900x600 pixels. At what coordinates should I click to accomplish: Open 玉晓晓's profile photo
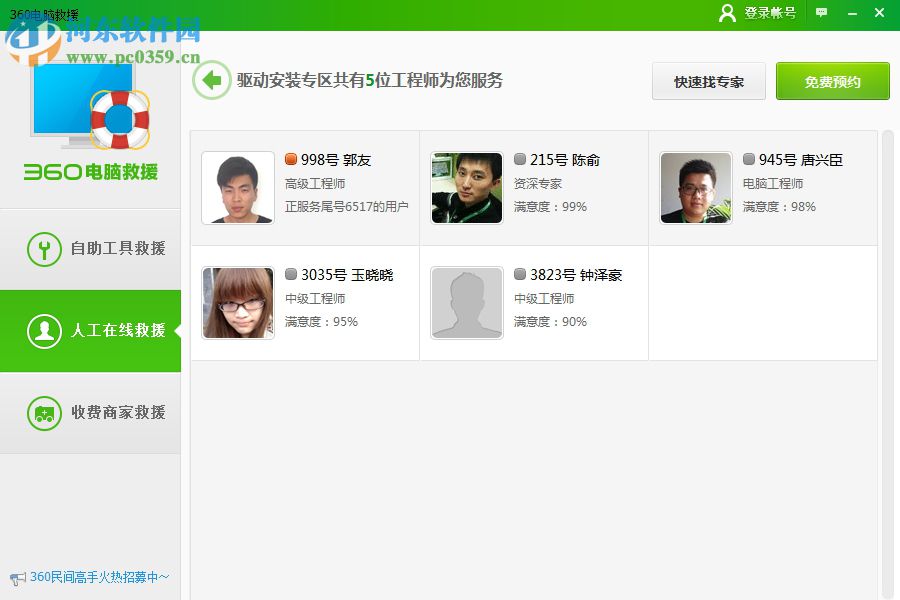pyautogui.click(x=238, y=303)
